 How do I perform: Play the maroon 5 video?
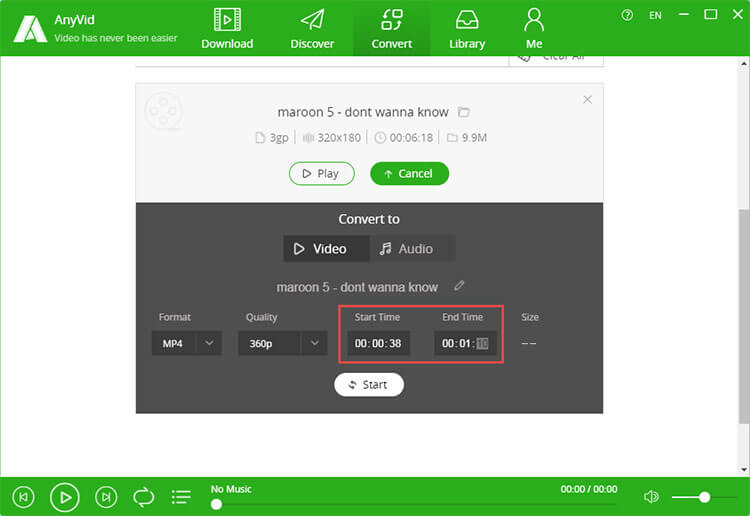(321, 173)
